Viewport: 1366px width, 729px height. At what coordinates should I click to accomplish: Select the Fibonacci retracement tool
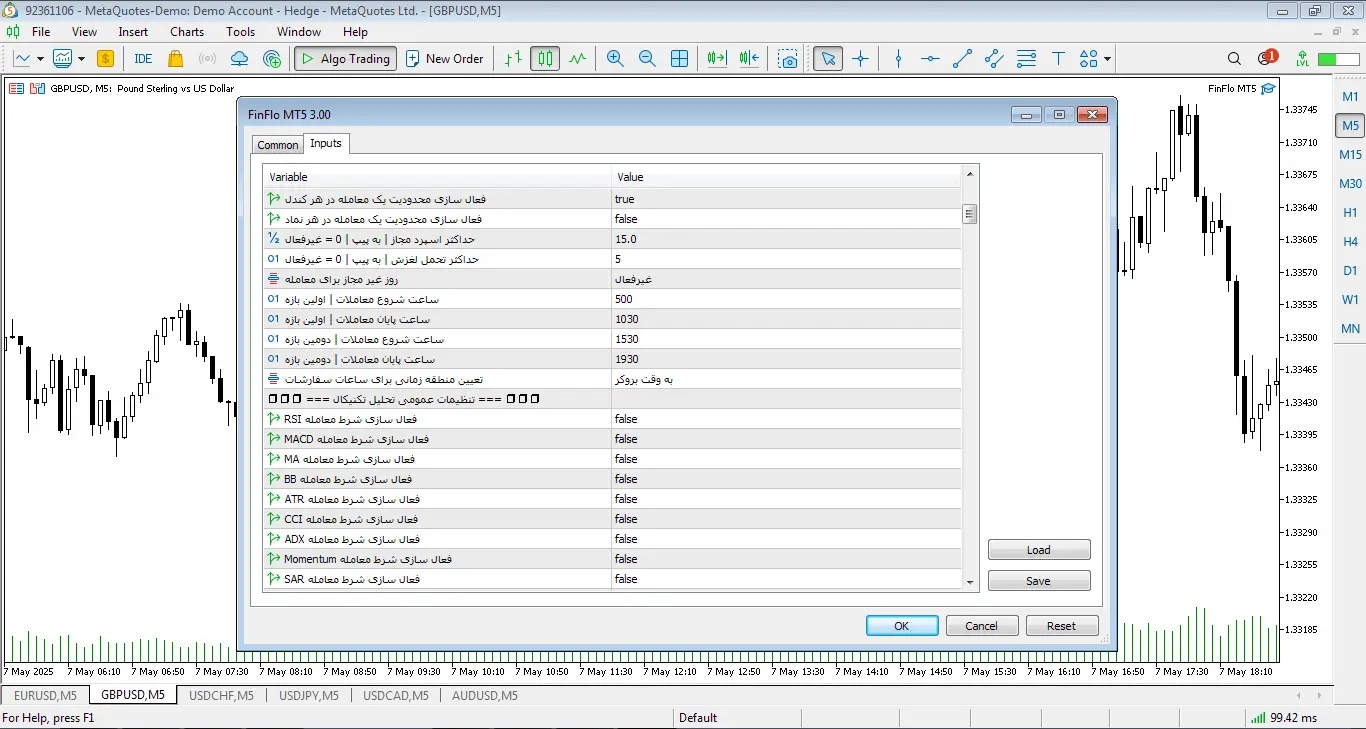click(1026, 59)
